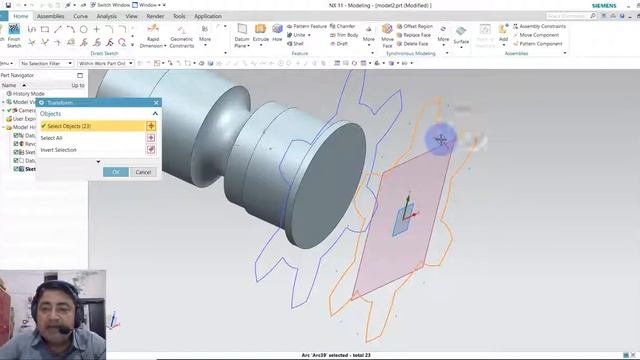Click the Surface icon
The height and width of the screenshot is (360, 640).
pyautogui.click(x=461, y=31)
